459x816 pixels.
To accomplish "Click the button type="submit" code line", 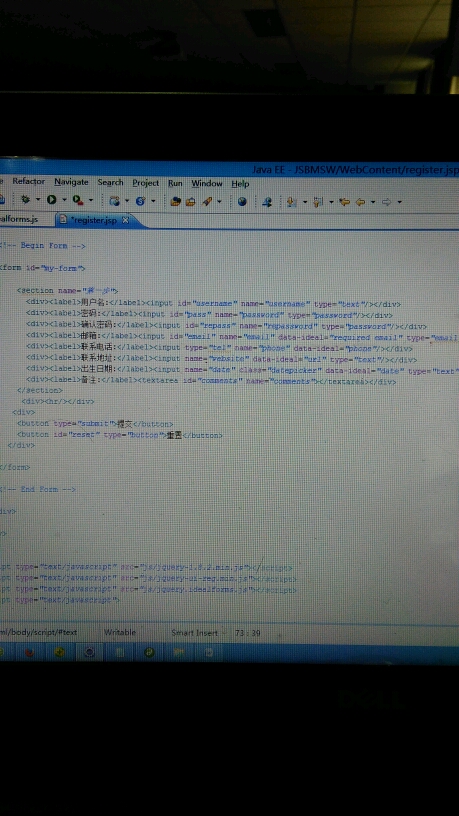I will [x=95, y=424].
